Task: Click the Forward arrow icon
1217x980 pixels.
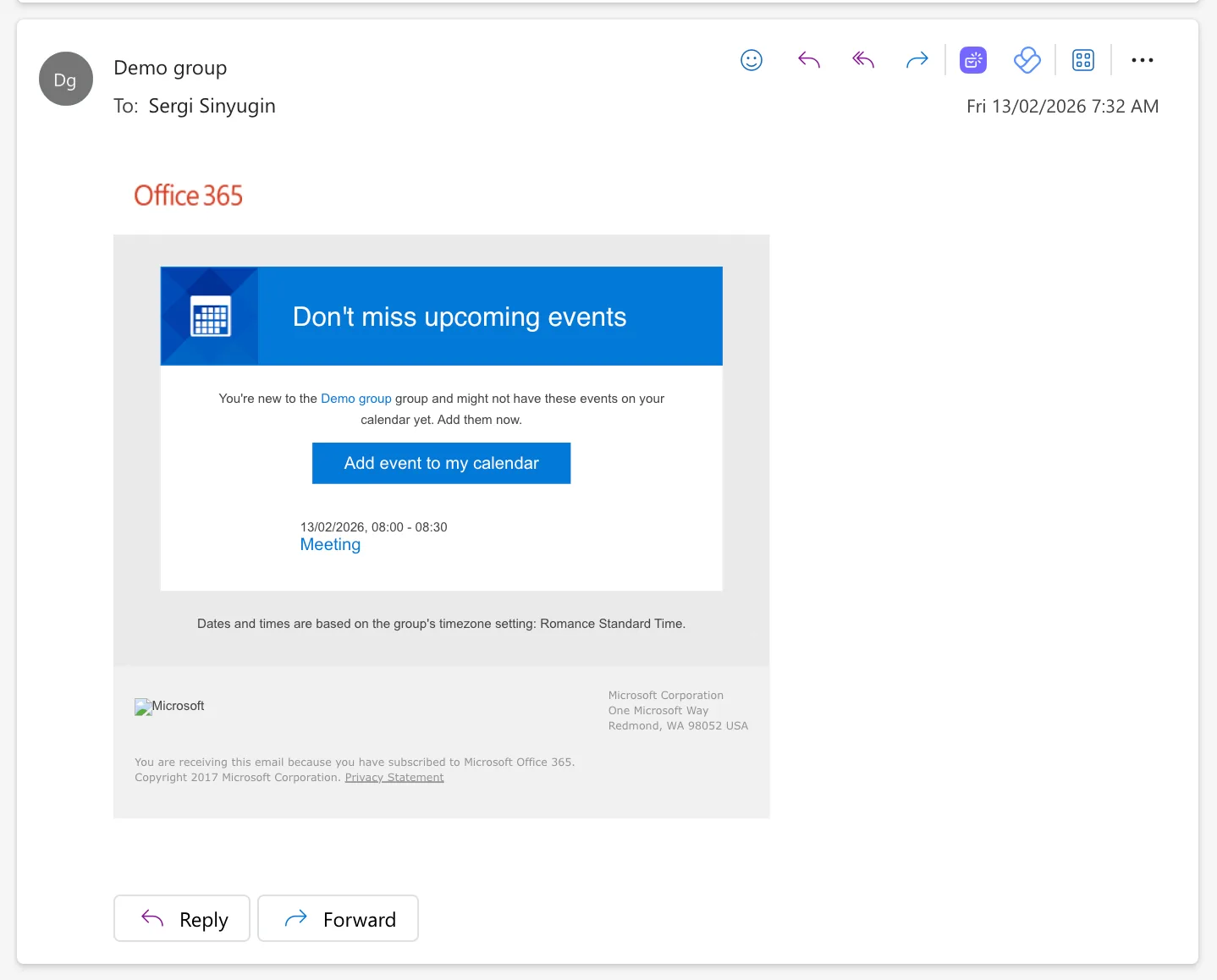Action: [917, 59]
